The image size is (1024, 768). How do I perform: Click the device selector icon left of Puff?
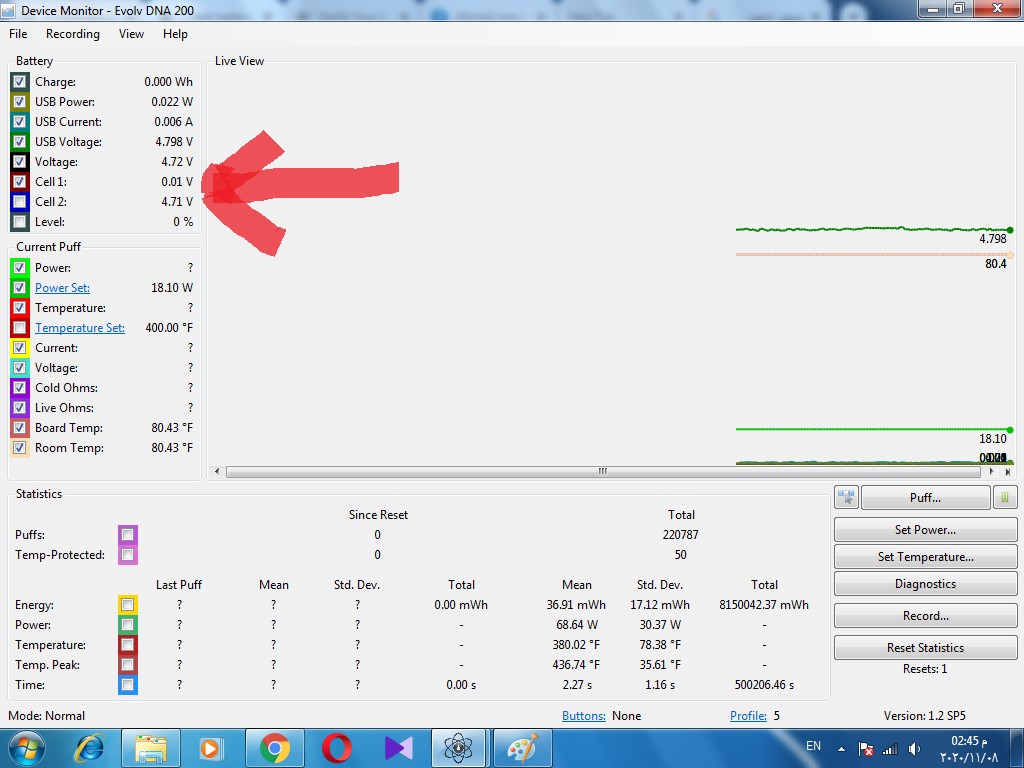pyautogui.click(x=846, y=497)
